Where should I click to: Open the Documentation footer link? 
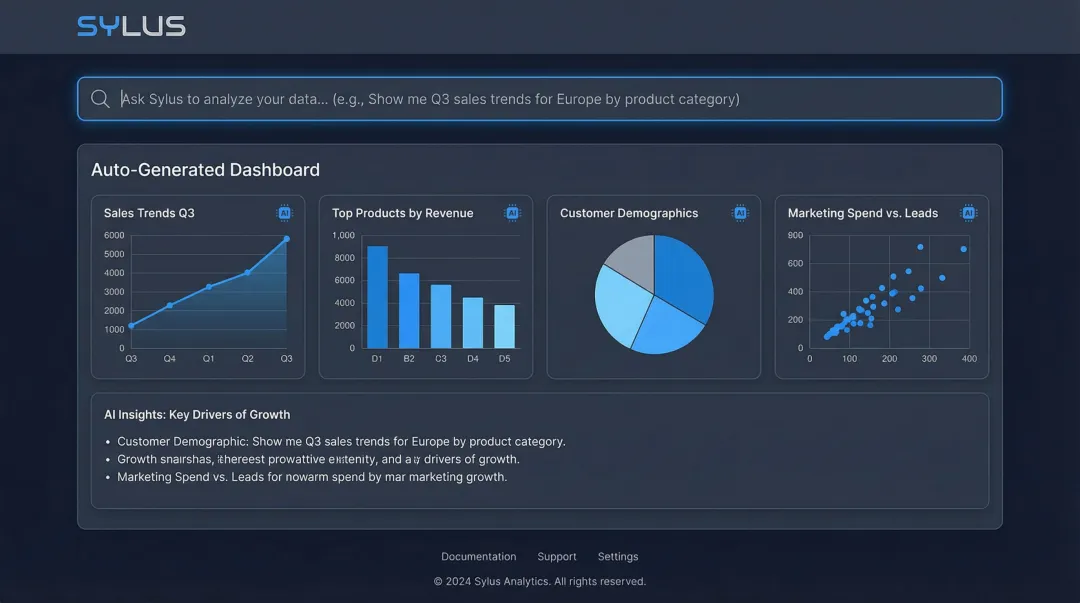478,556
